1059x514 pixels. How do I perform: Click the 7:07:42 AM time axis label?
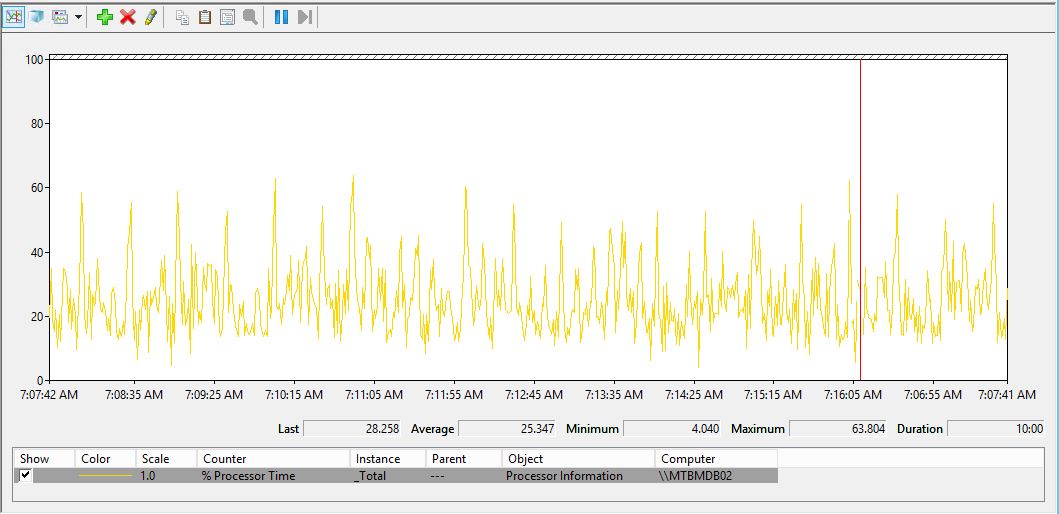click(51, 394)
